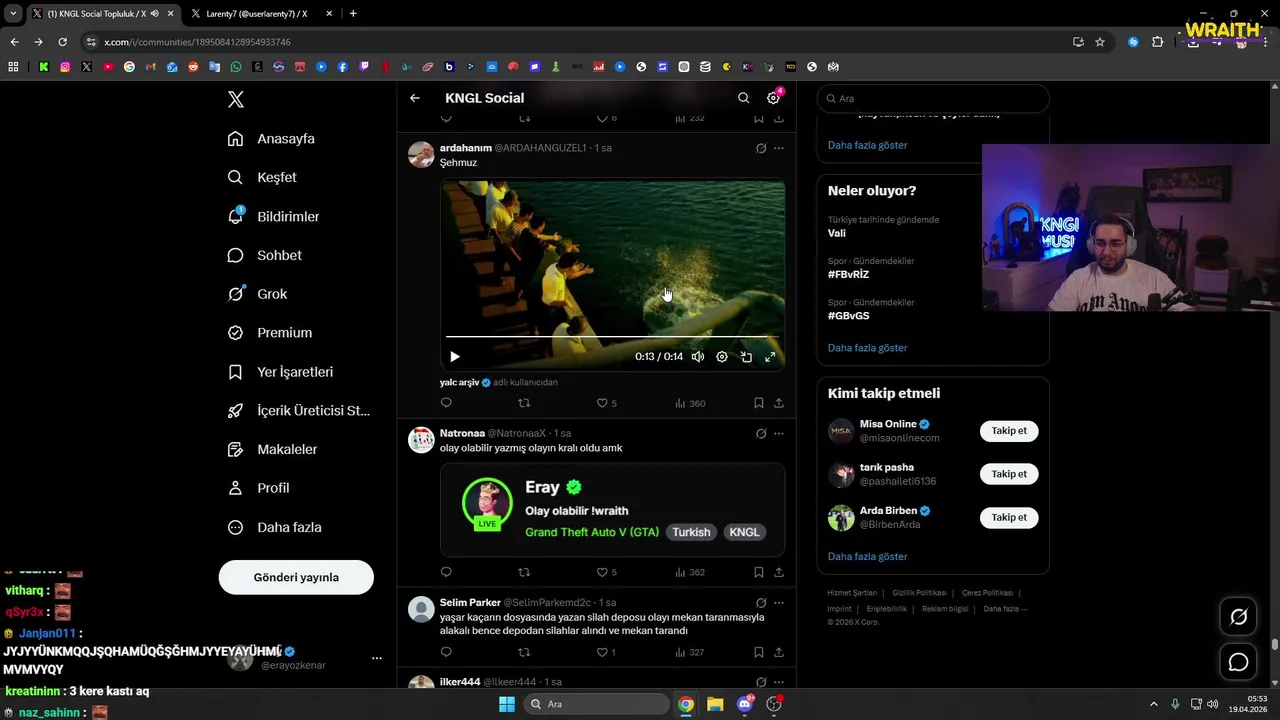
Task: Share the Natronaa post
Action: point(779,573)
